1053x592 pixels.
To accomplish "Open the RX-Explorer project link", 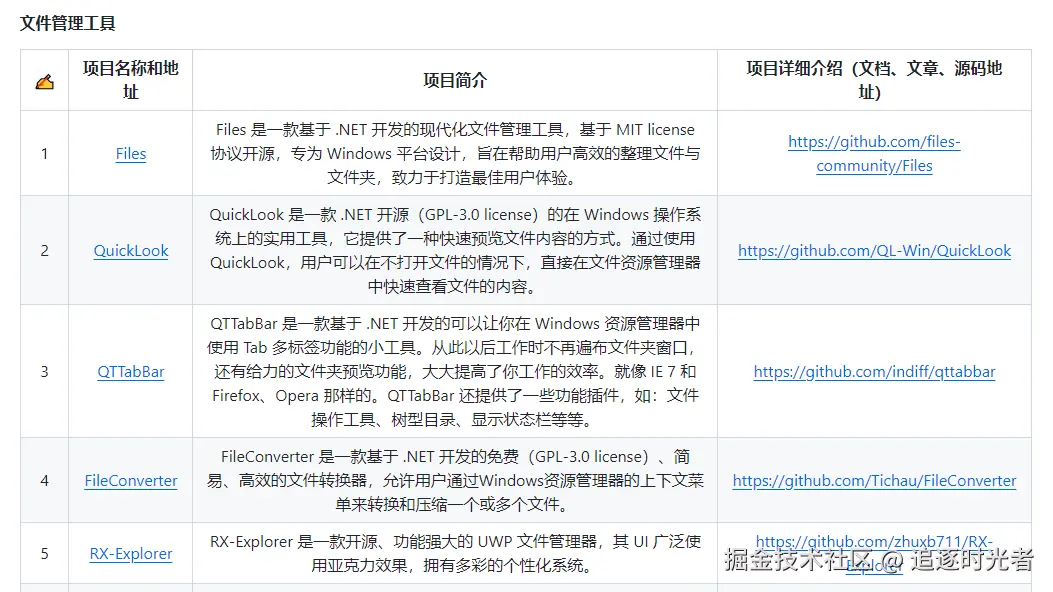I will pos(130,554).
